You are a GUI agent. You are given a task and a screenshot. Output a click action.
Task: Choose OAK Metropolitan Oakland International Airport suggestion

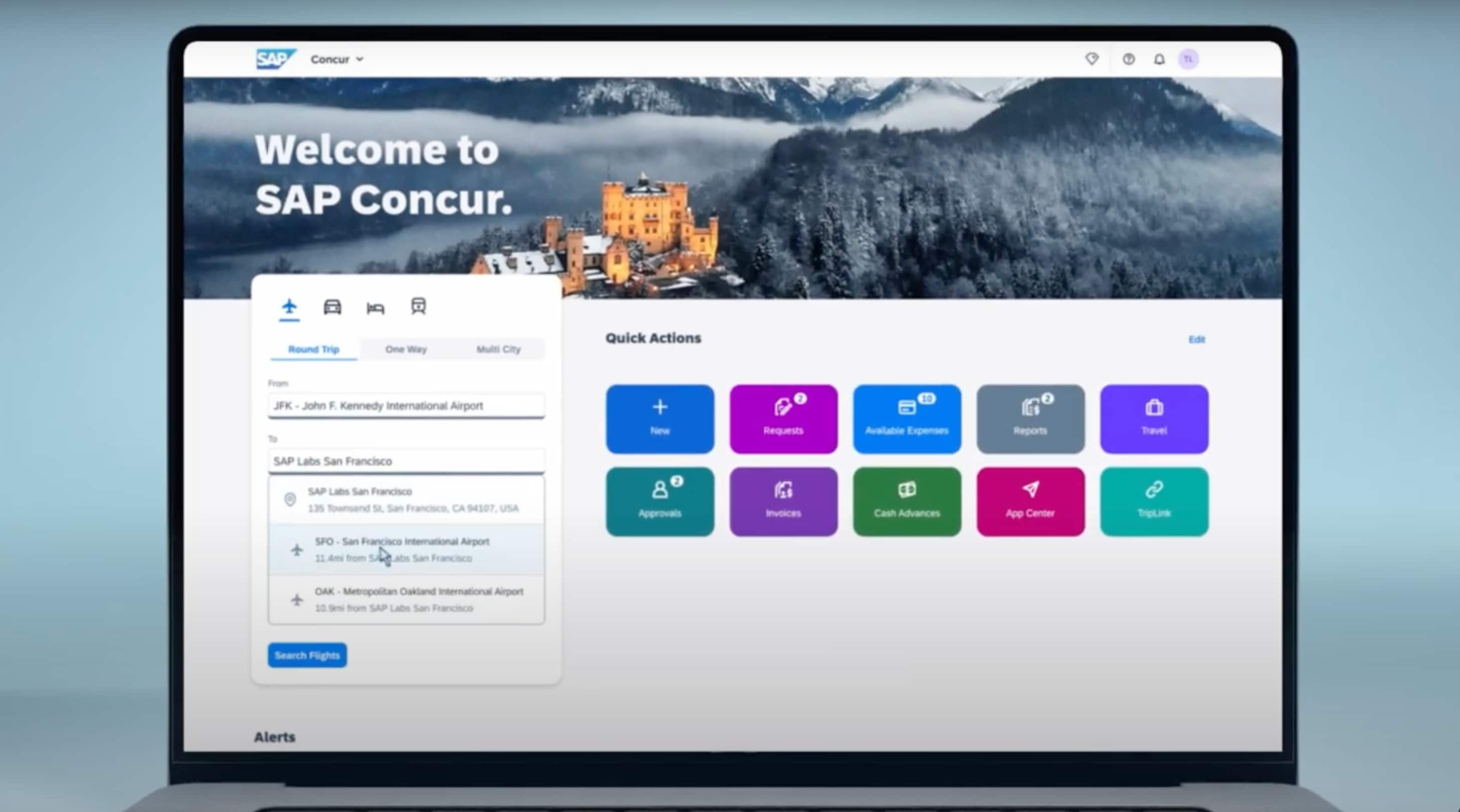[406, 600]
